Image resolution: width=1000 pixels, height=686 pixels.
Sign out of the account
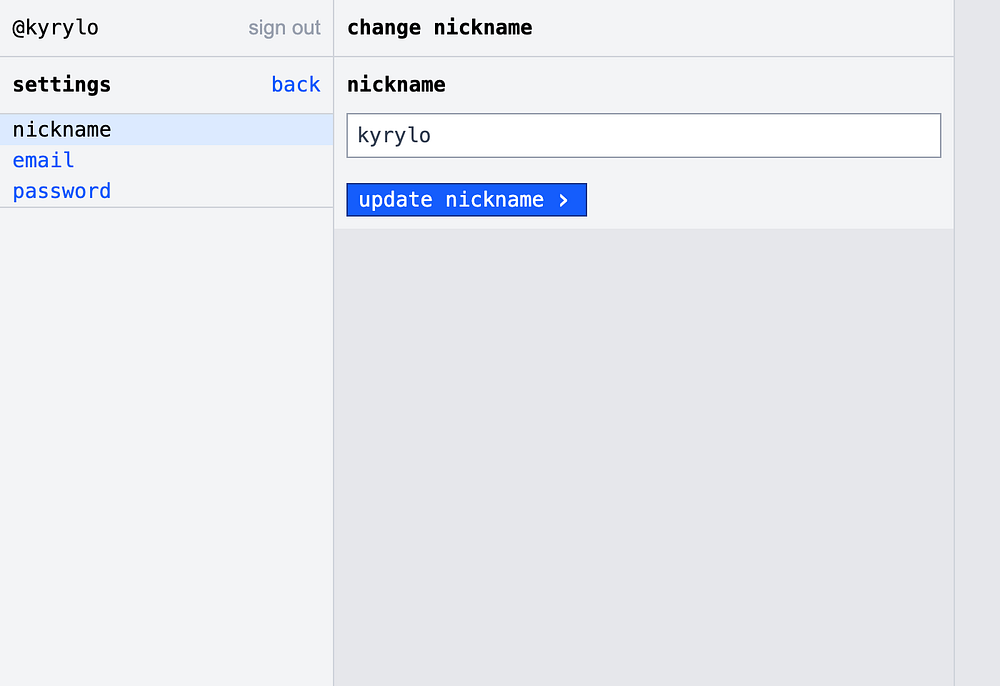coord(284,28)
